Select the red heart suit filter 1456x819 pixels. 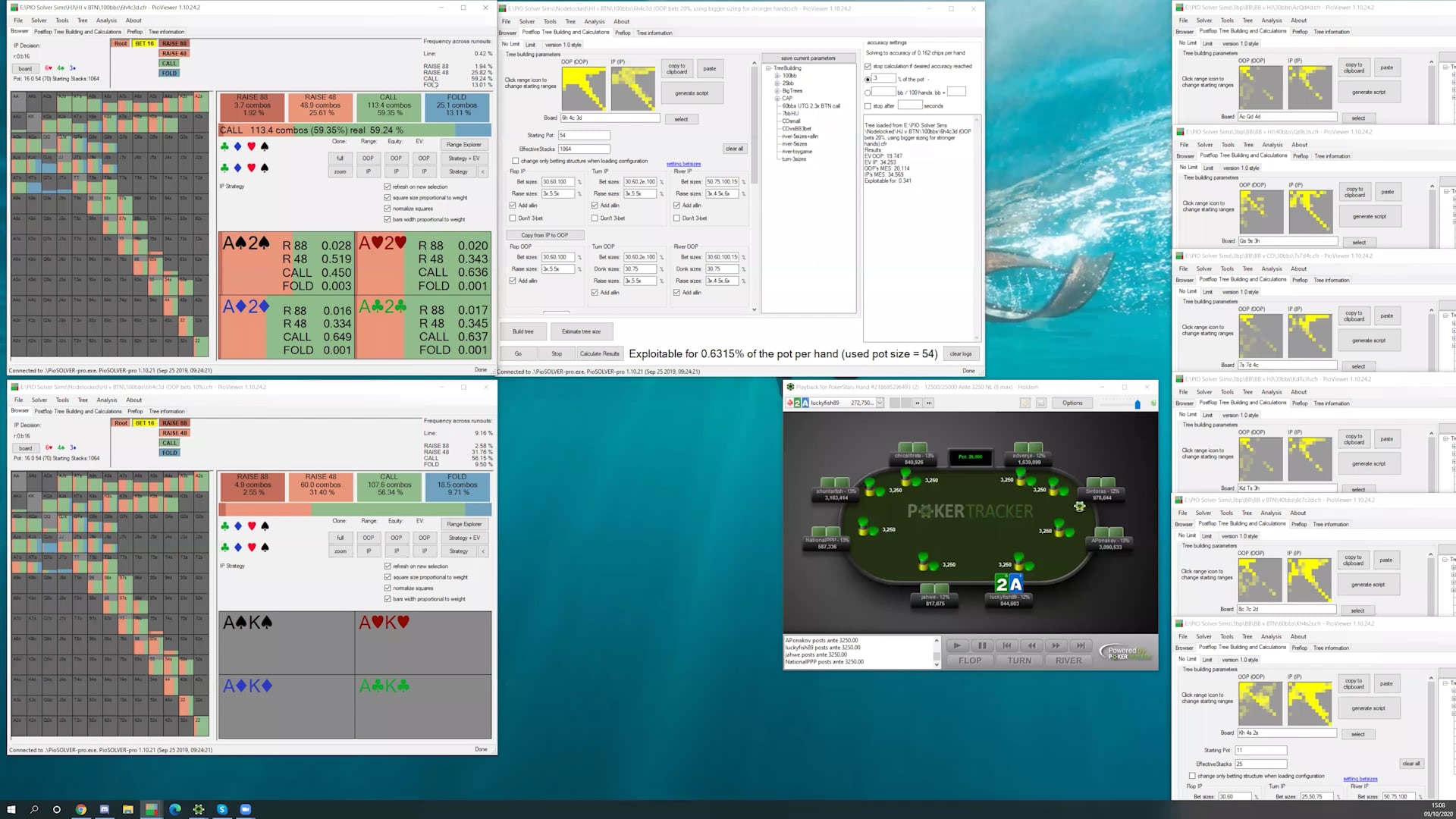pos(251,146)
